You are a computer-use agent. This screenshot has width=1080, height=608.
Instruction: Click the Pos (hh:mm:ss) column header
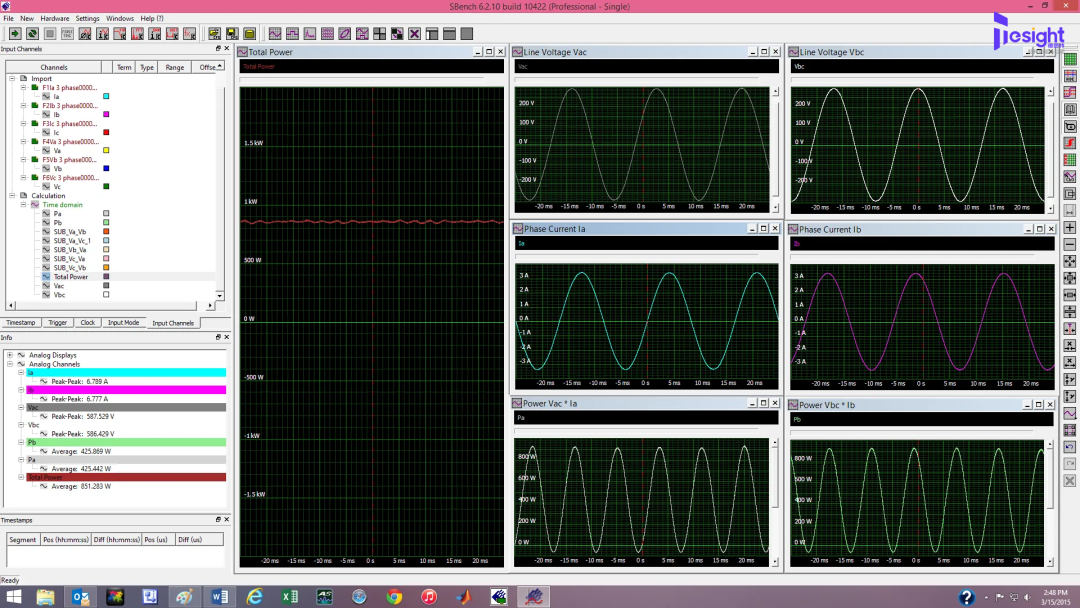pos(65,539)
